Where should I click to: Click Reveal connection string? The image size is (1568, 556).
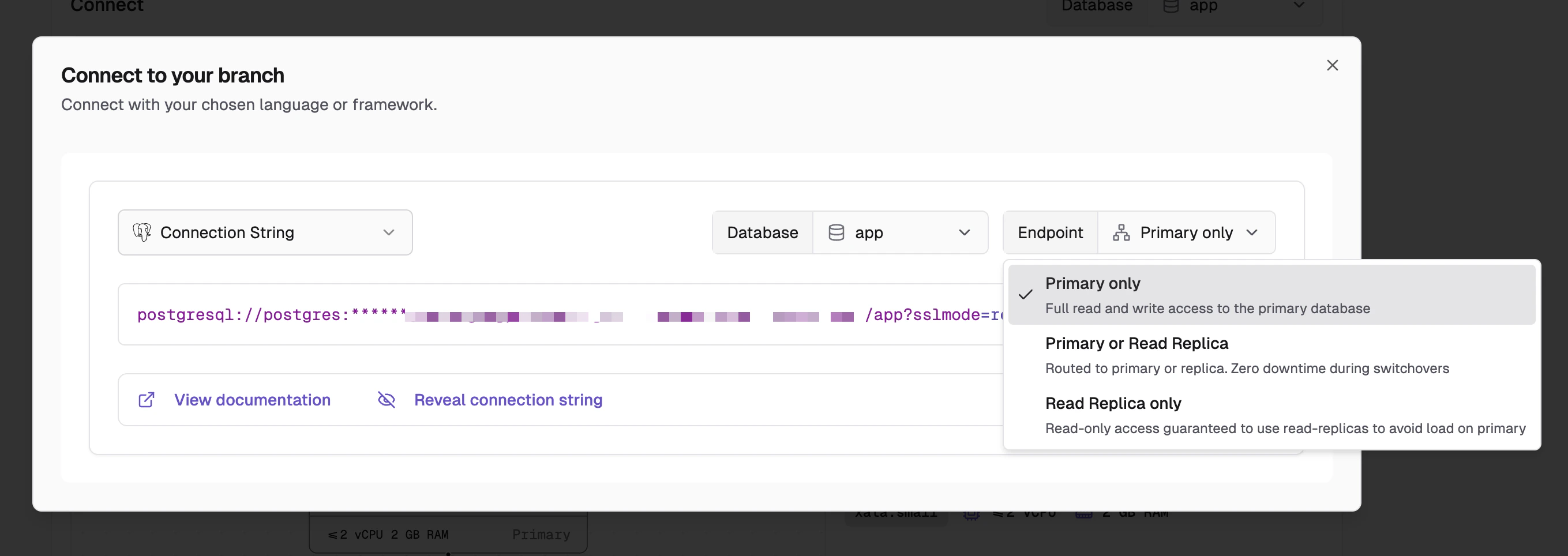tap(508, 400)
